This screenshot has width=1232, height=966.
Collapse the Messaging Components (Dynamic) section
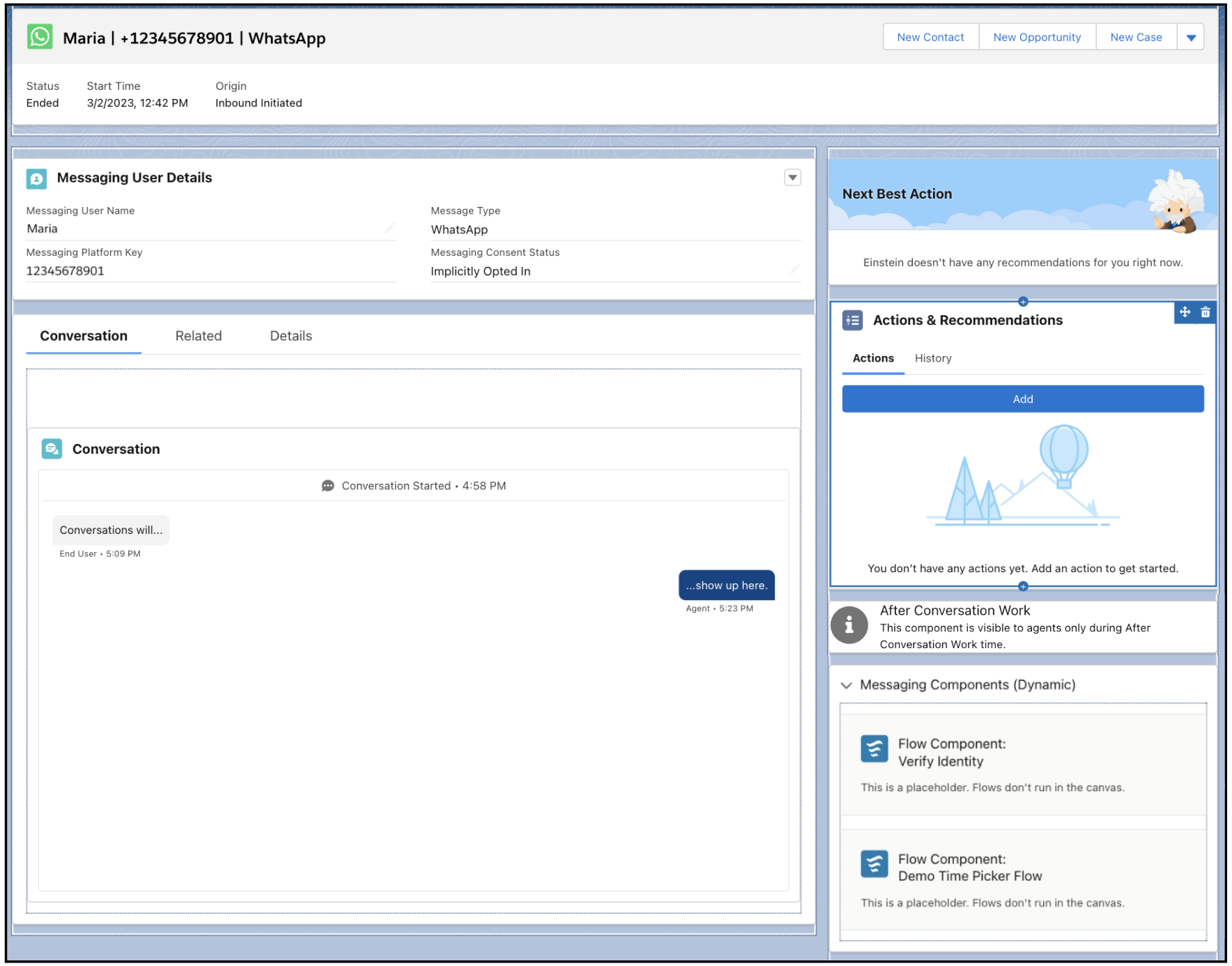click(847, 685)
